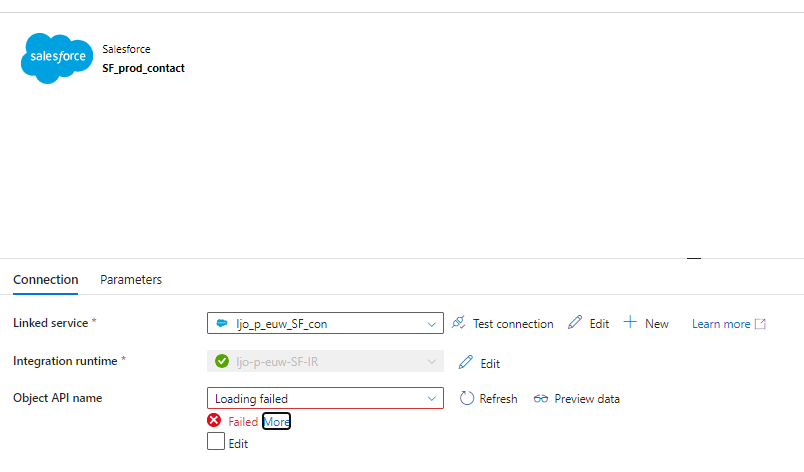The image size is (804, 472).
Task: Tick the Edit checkbox under Object API name
Action: click(216, 441)
